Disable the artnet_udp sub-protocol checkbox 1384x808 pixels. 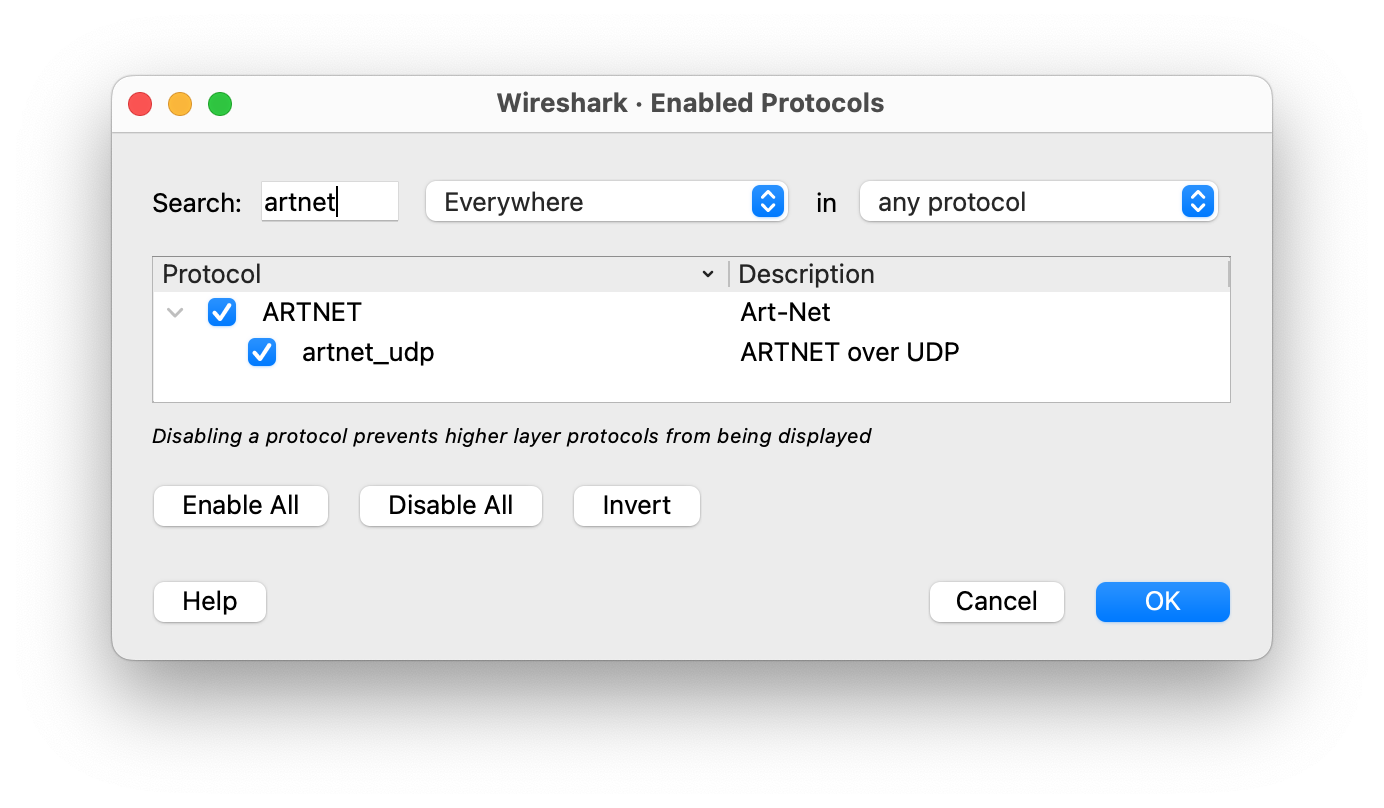262,352
